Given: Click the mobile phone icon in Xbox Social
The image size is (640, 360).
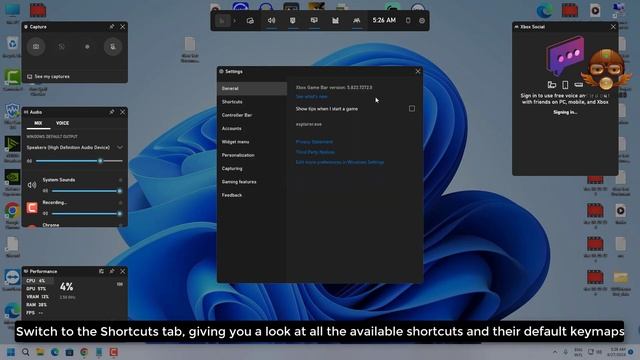Looking at the screenshot, I should pos(565,84).
